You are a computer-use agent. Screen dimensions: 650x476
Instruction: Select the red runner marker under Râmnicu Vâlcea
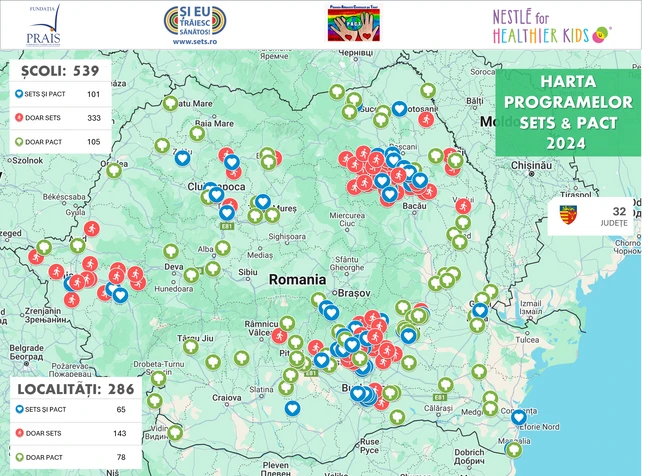coord(279,336)
